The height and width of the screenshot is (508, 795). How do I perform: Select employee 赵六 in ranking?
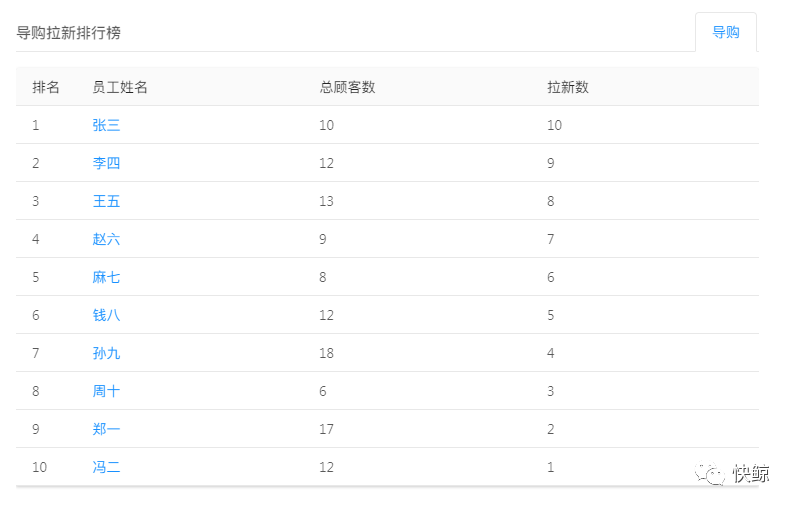coord(106,239)
